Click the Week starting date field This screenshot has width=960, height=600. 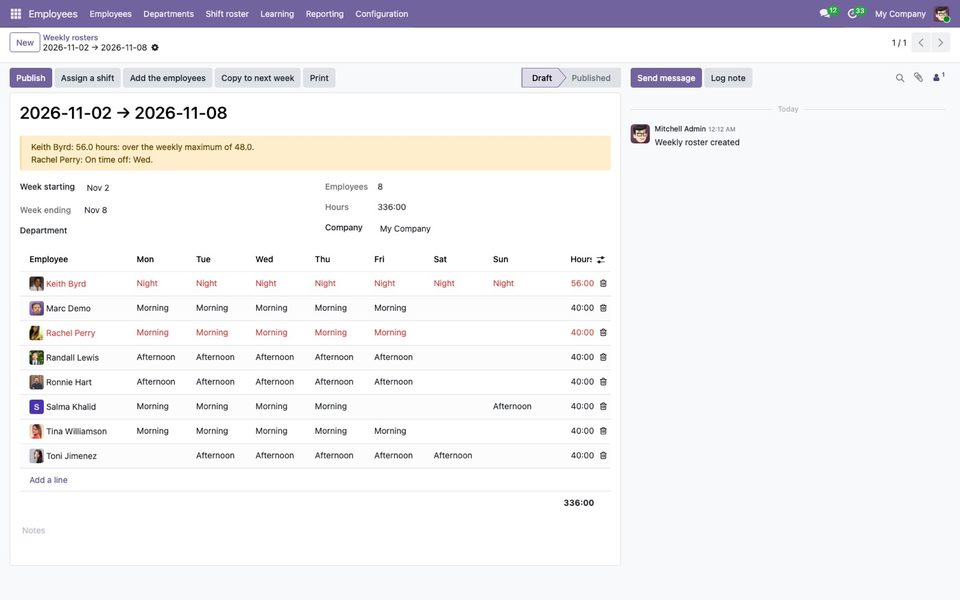[193, 188]
